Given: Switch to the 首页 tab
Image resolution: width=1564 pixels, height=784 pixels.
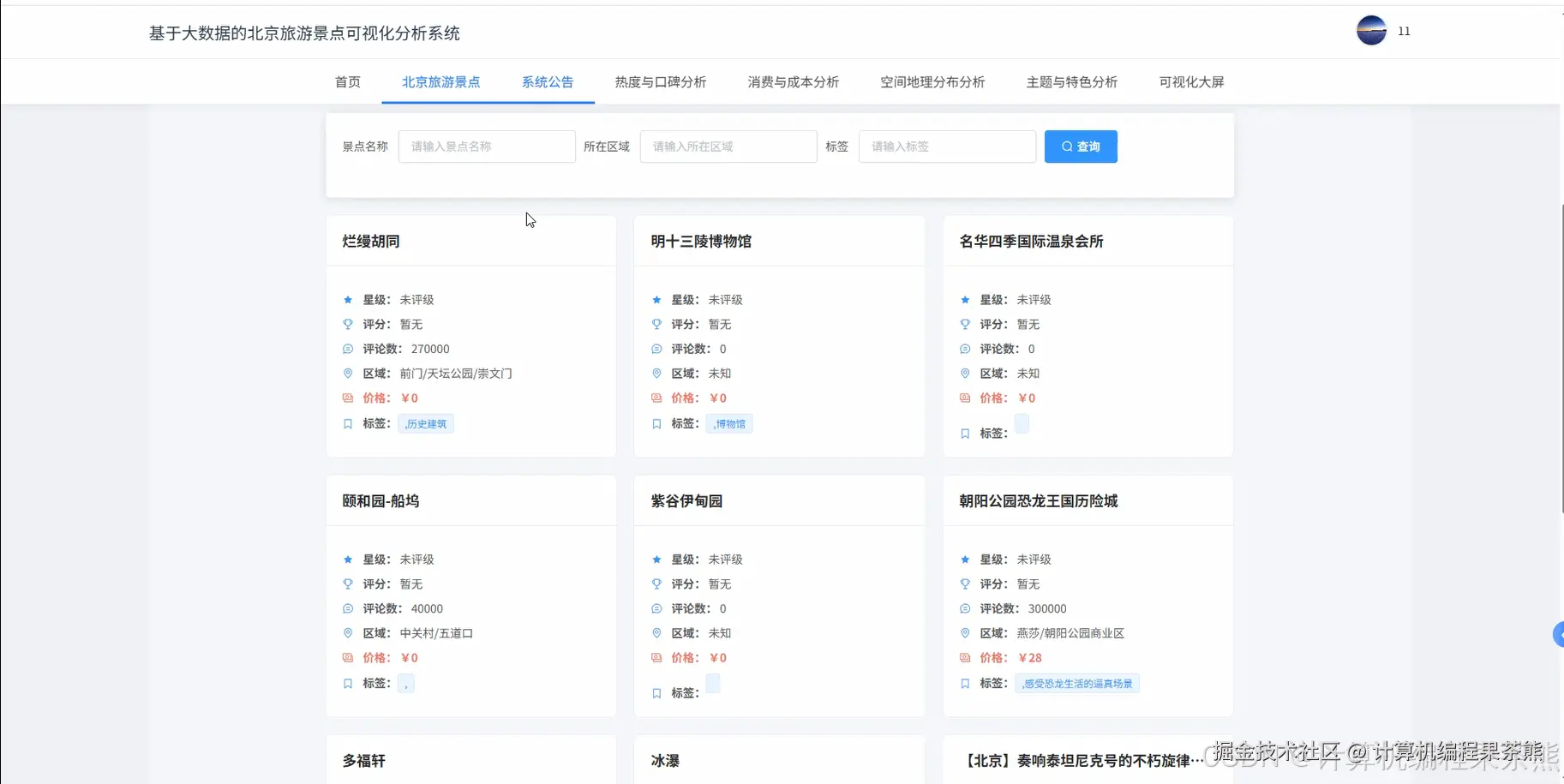Looking at the screenshot, I should [347, 81].
